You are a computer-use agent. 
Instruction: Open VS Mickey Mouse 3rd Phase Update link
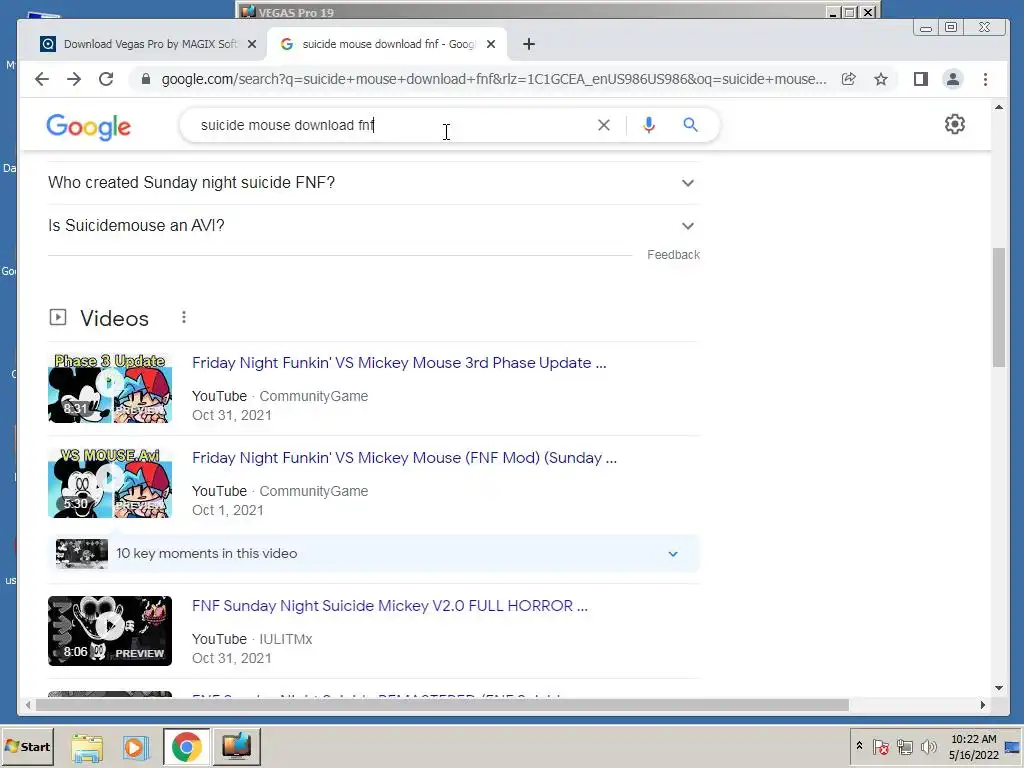coord(399,362)
